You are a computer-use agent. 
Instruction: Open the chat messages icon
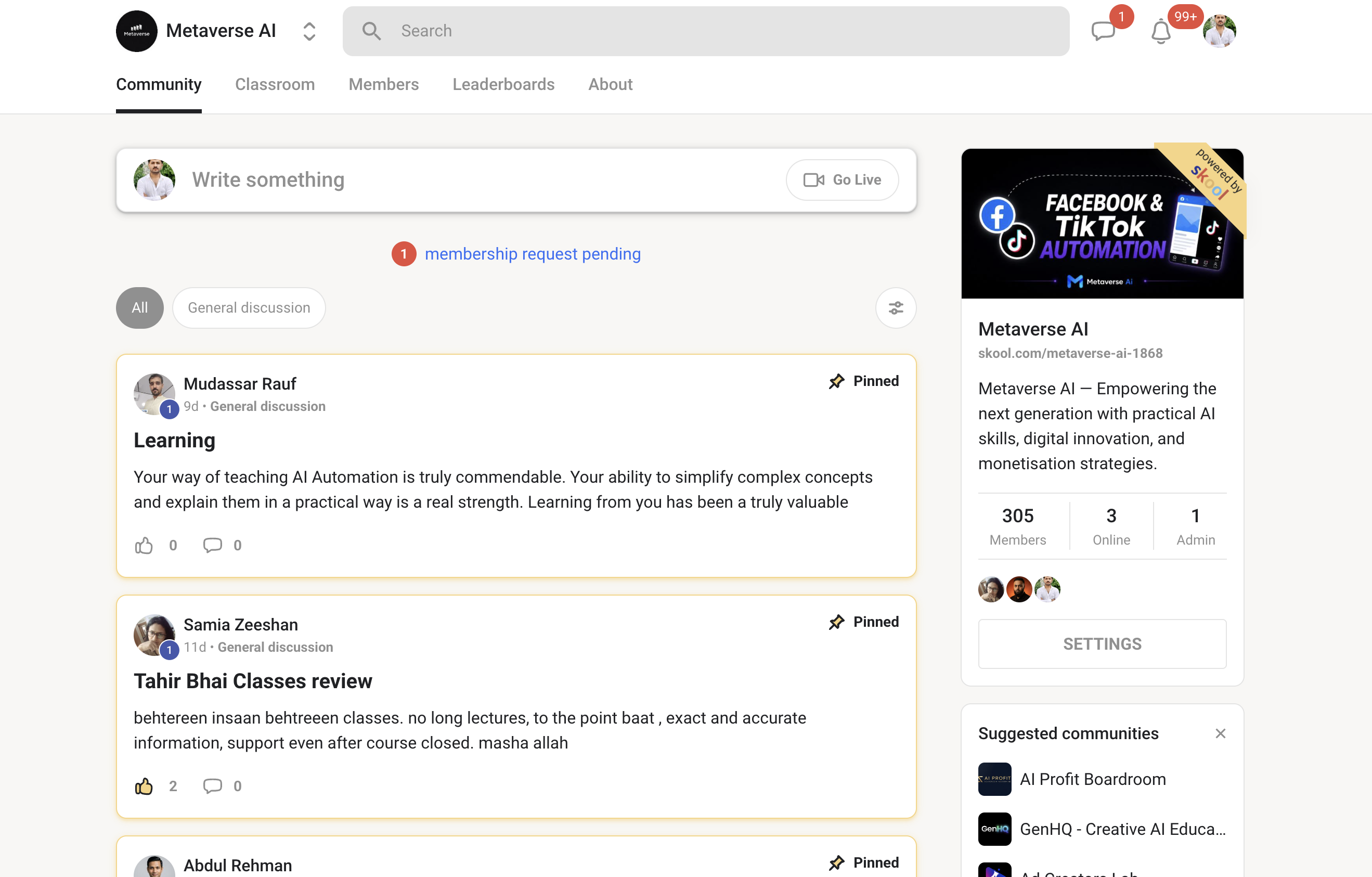(x=1103, y=31)
